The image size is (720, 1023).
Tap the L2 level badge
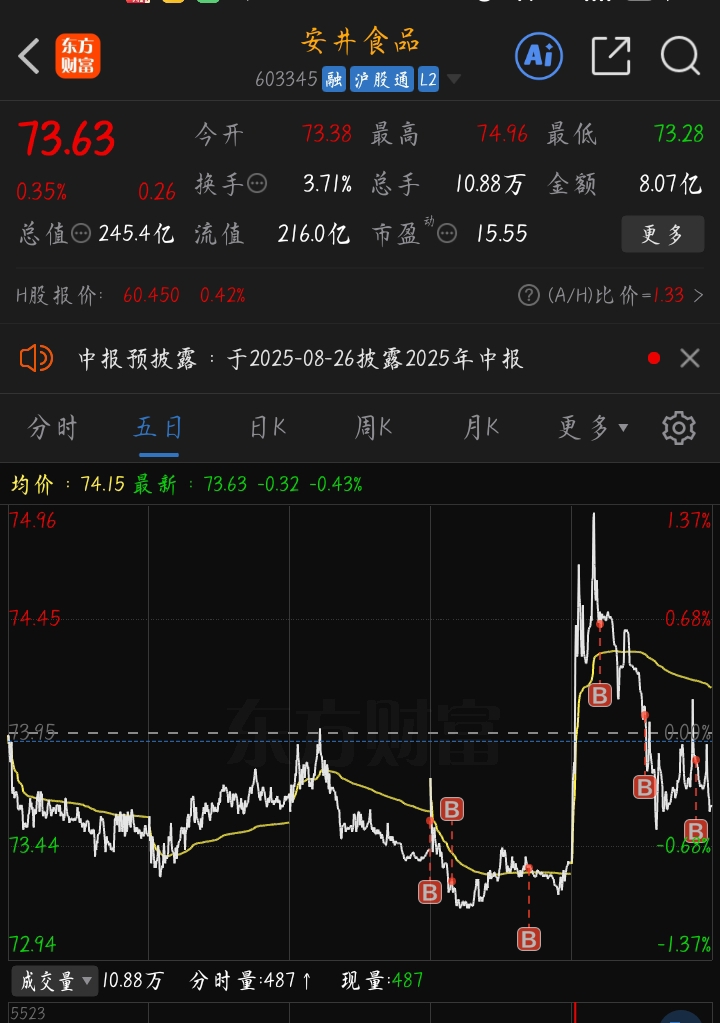point(428,80)
